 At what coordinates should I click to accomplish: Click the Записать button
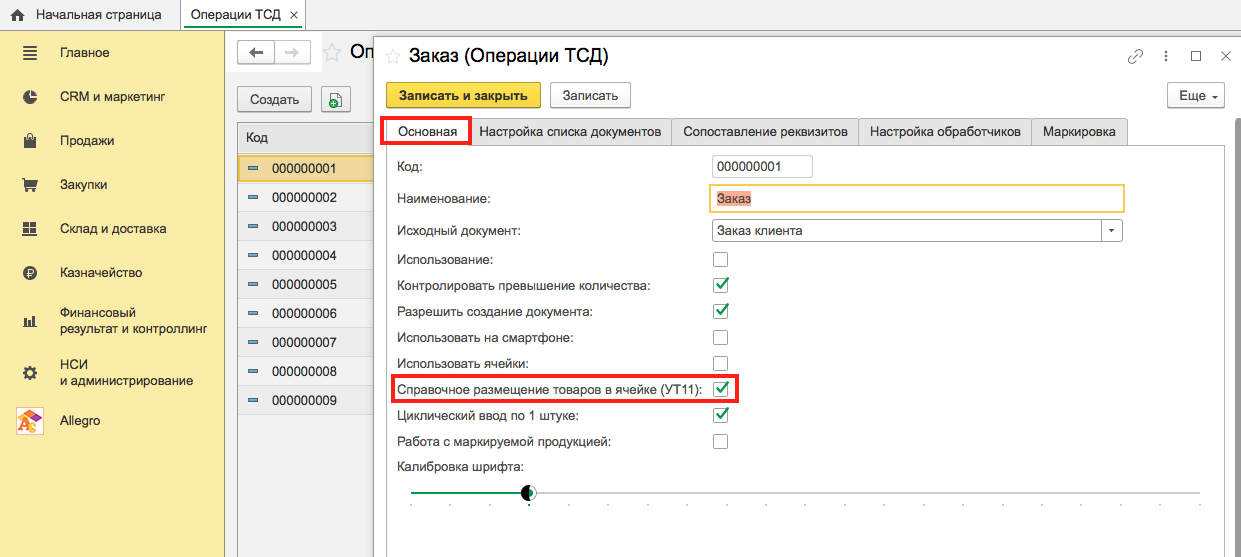(x=590, y=96)
